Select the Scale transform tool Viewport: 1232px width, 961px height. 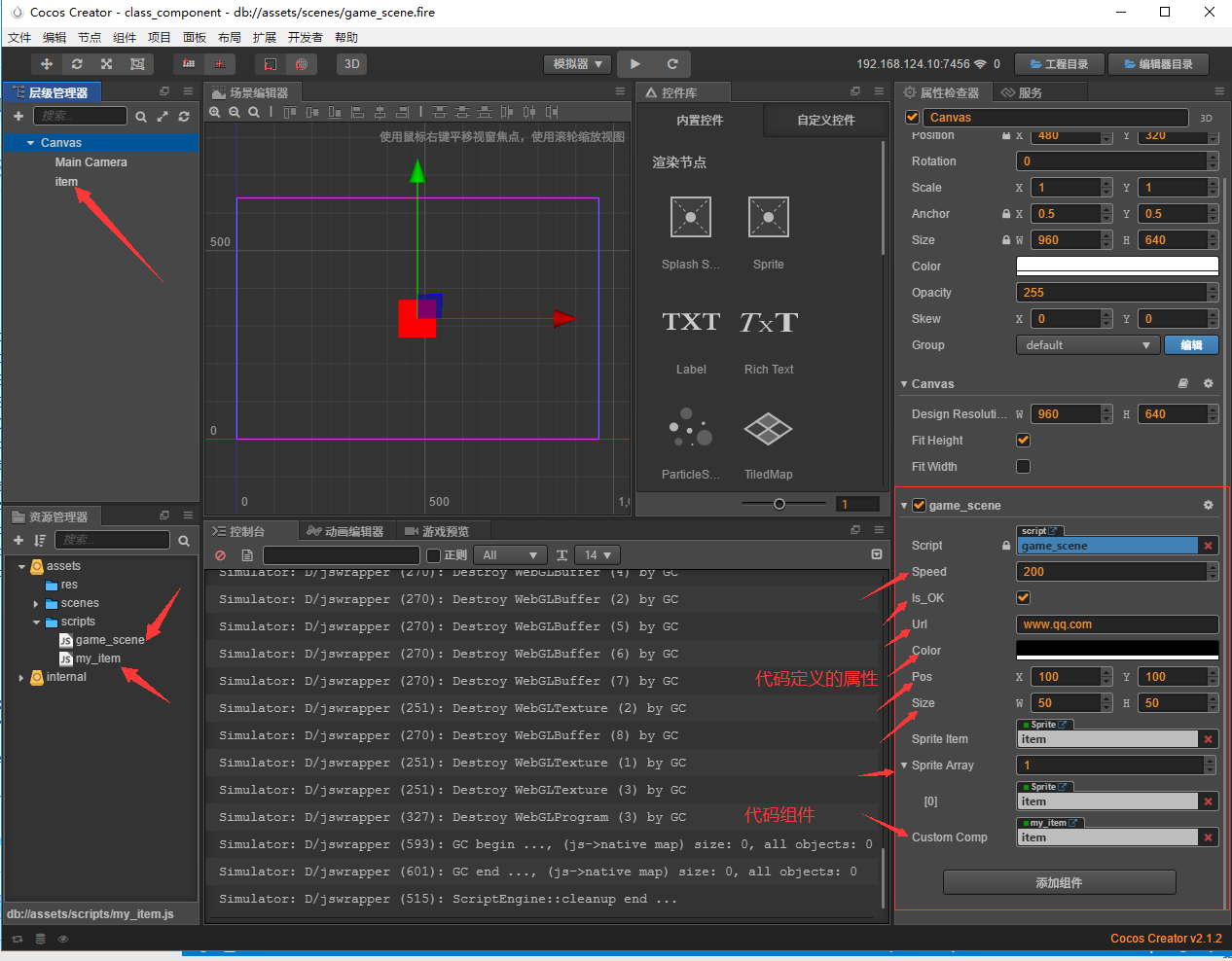point(107,63)
